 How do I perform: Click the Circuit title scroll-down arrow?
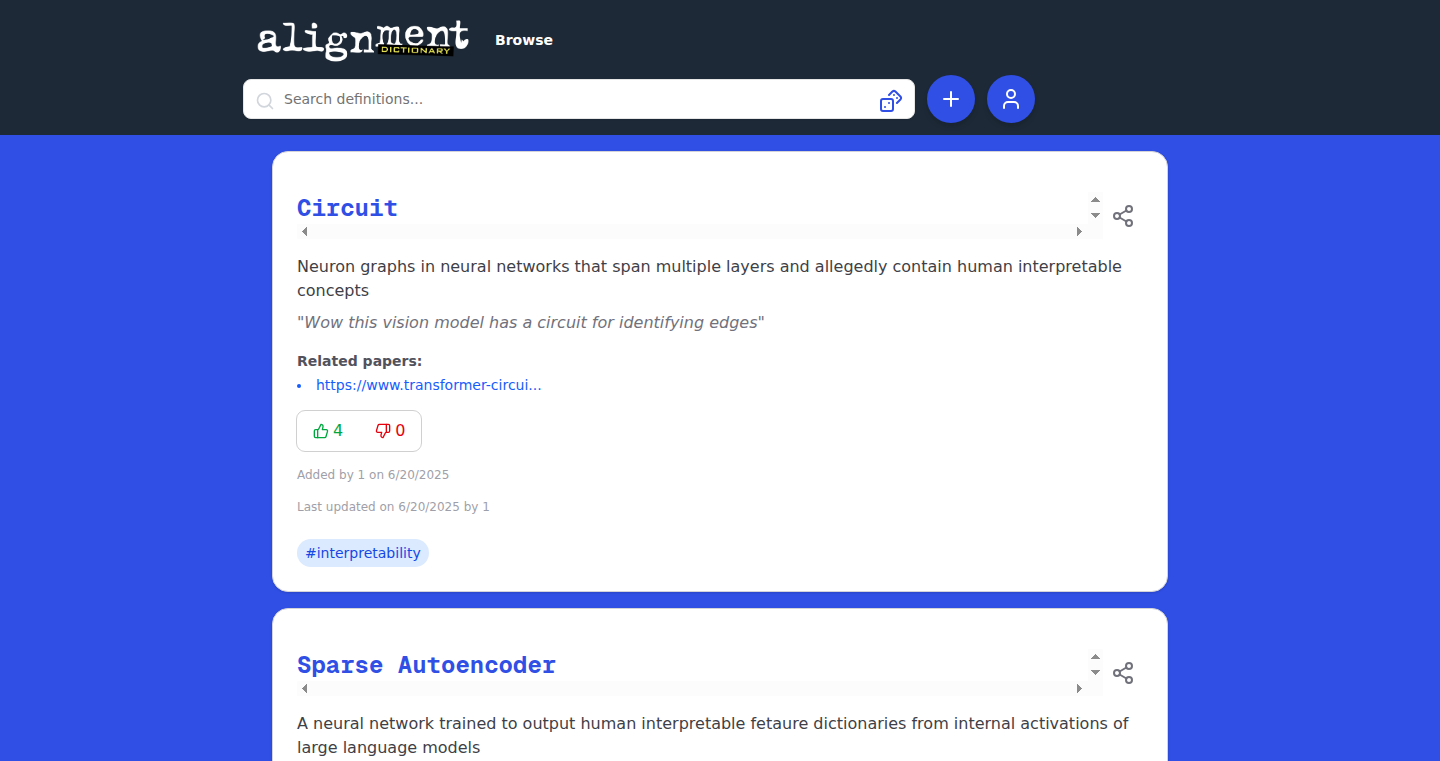coord(1095,215)
